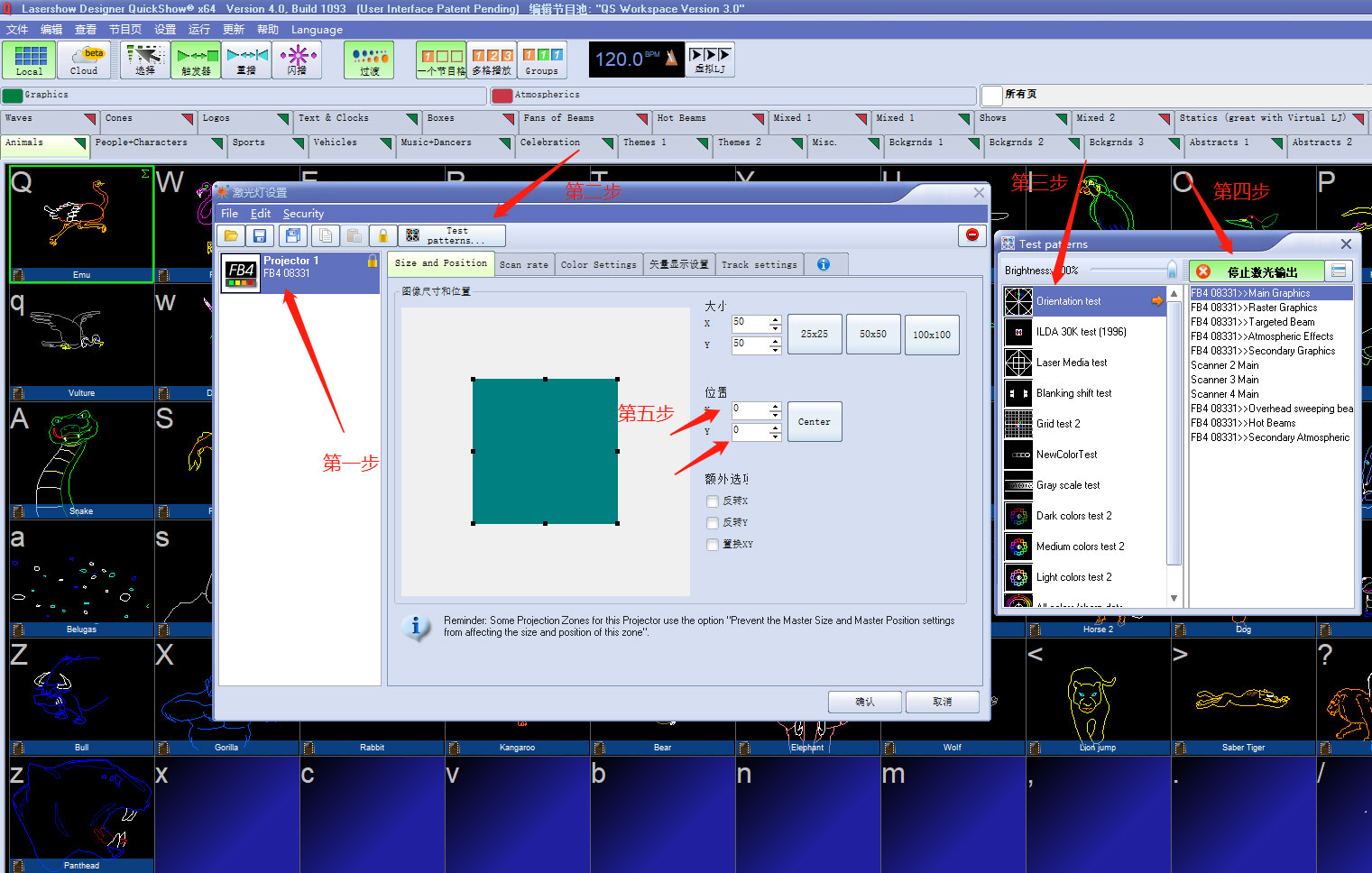Select Projector 1 FB4 08331 in list
This screenshot has height=873, width=1372.
(x=300, y=272)
